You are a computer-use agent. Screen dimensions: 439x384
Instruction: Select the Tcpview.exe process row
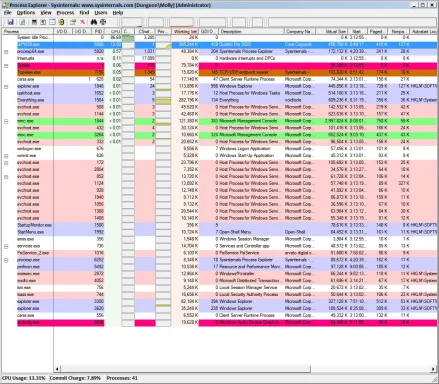[227, 72]
